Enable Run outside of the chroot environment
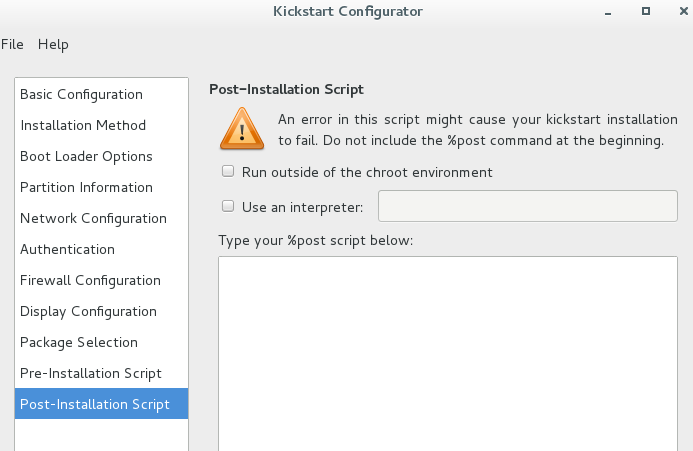Viewport: 693px width, 451px height. click(x=228, y=171)
